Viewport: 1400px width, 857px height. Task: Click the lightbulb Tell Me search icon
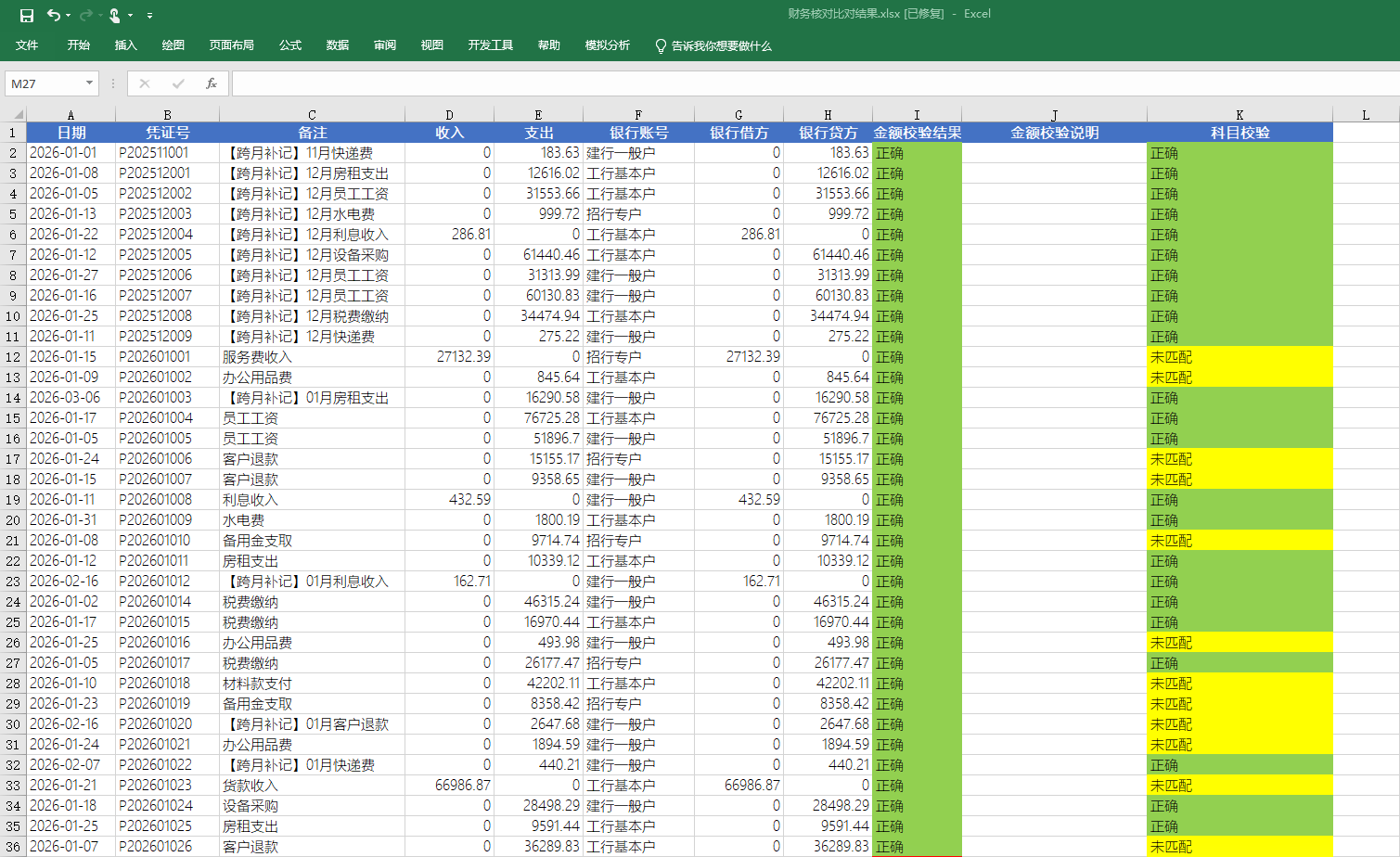tap(661, 45)
